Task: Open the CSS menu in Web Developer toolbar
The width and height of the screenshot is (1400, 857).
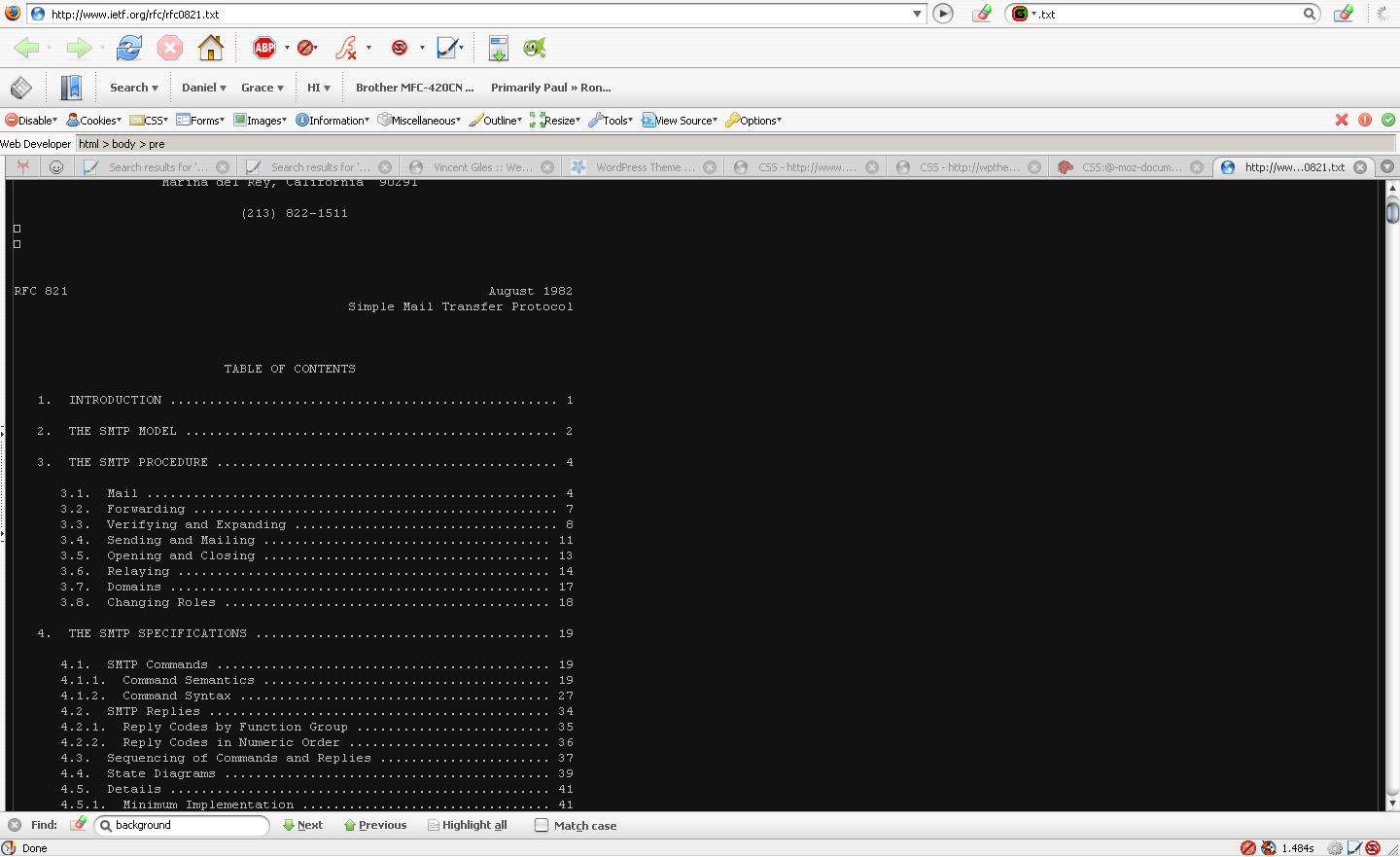Action: [150, 121]
